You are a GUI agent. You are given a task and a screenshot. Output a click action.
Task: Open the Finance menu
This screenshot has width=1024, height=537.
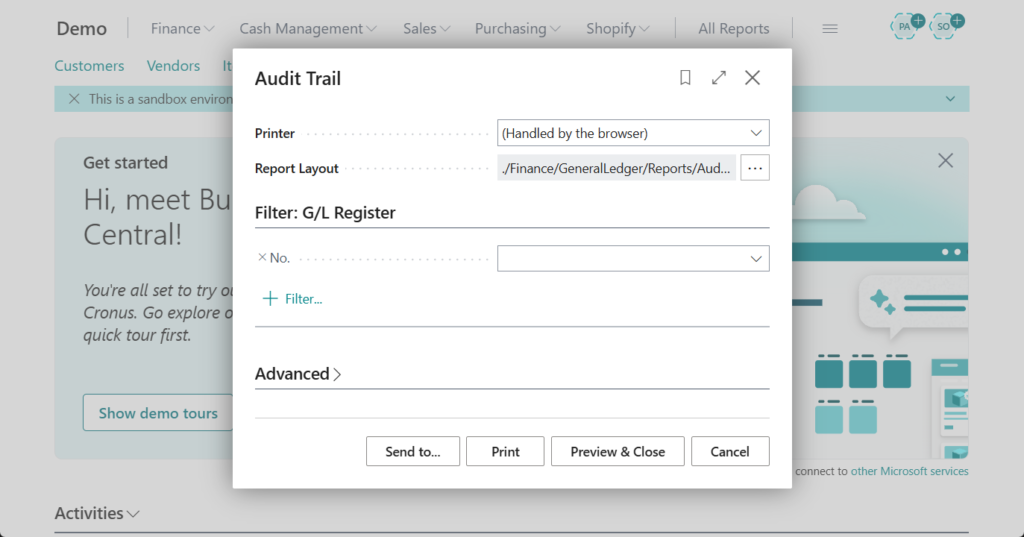coord(182,29)
